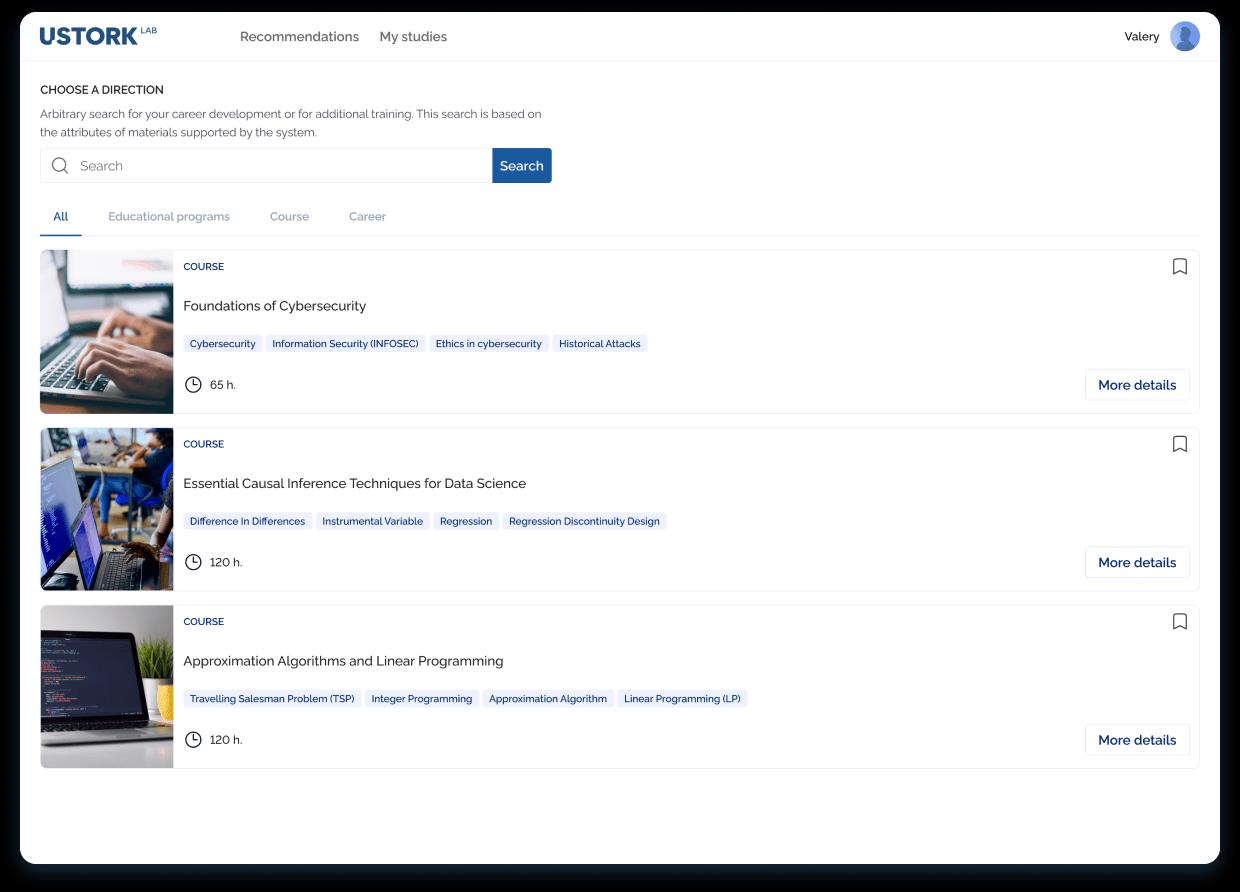
Task: Click the blue Search button
Action: coord(522,166)
